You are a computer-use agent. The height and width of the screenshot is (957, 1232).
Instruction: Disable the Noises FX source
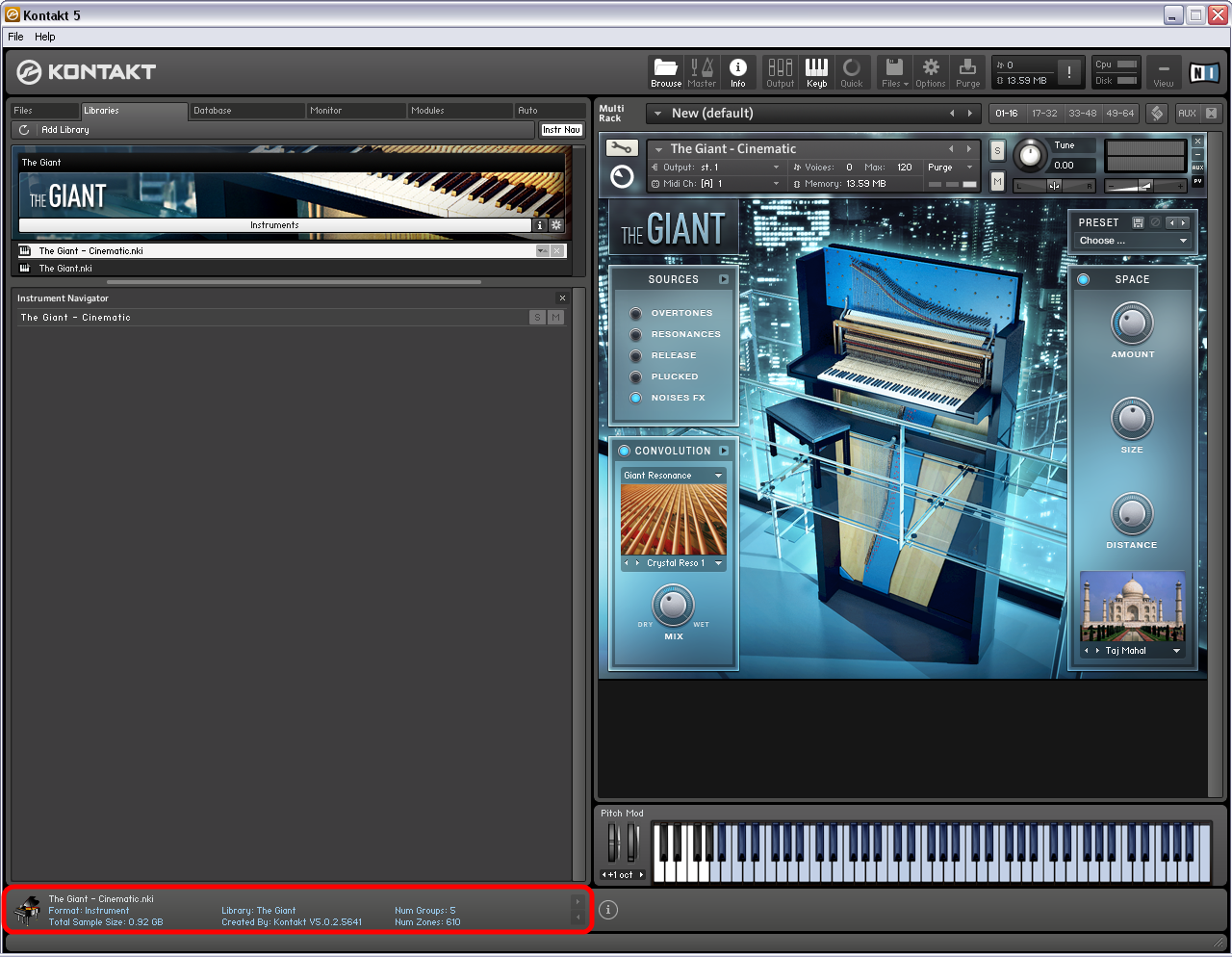click(x=635, y=399)
